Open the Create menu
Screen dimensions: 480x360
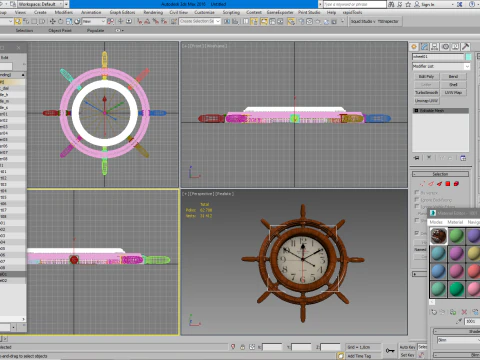coord(40,12)
